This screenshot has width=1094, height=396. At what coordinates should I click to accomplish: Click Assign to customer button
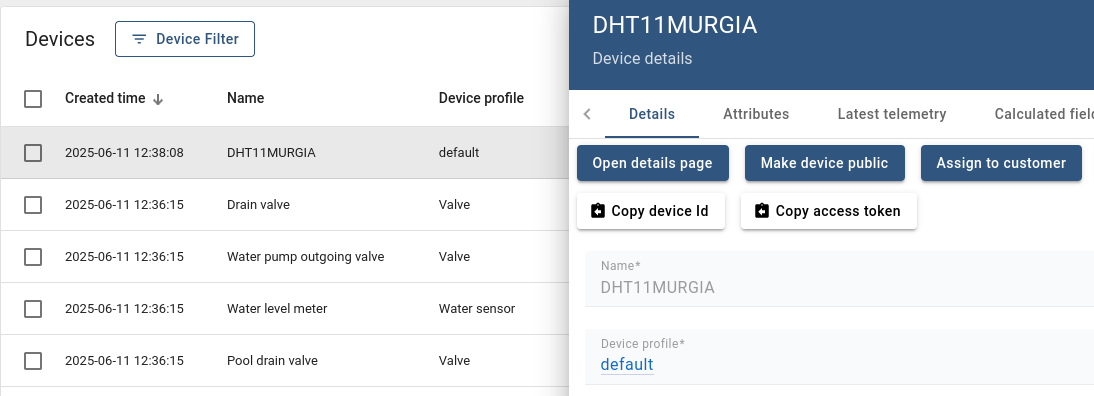pos(1001,163)
